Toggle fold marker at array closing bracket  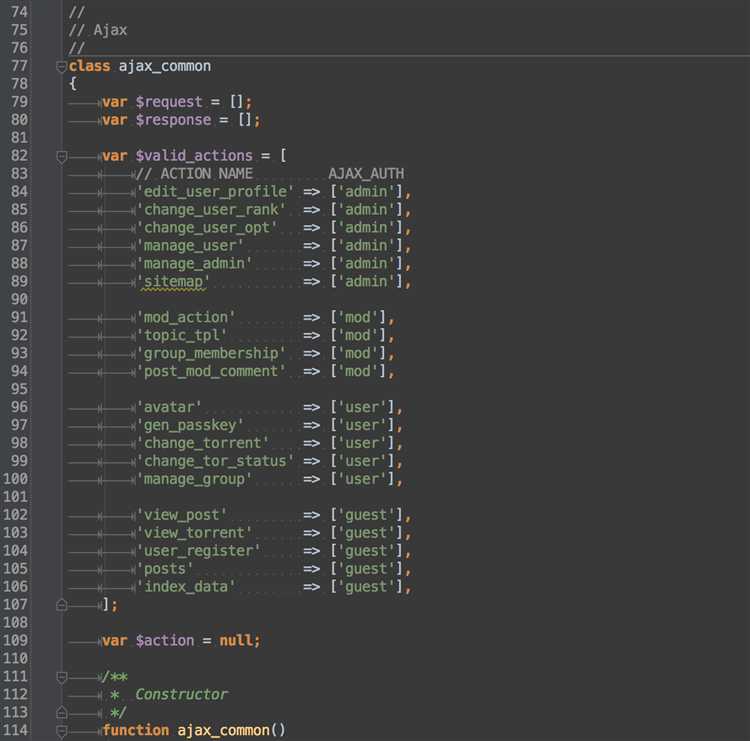tap(61, 605)
